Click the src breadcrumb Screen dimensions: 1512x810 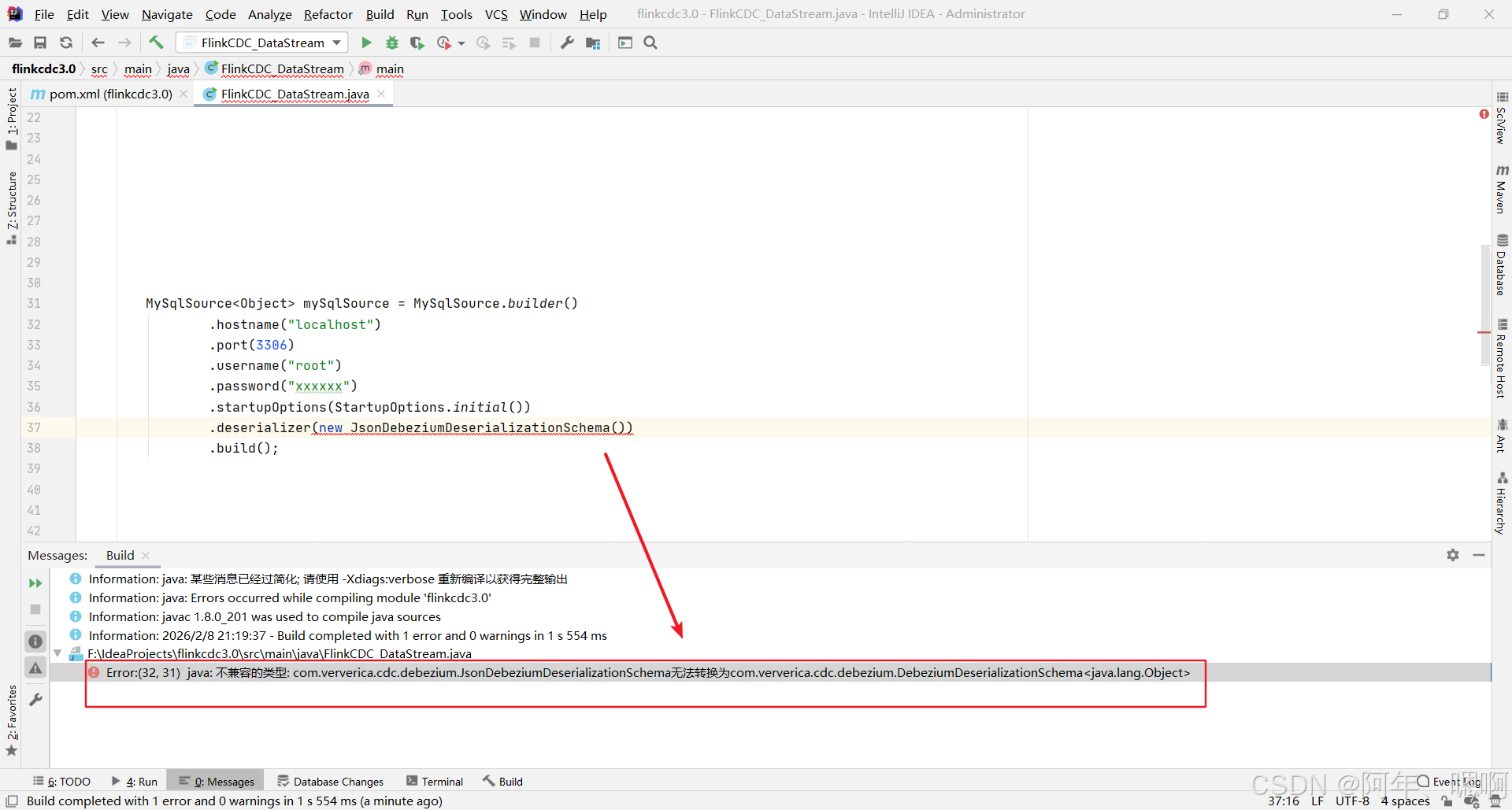(99, 68)
